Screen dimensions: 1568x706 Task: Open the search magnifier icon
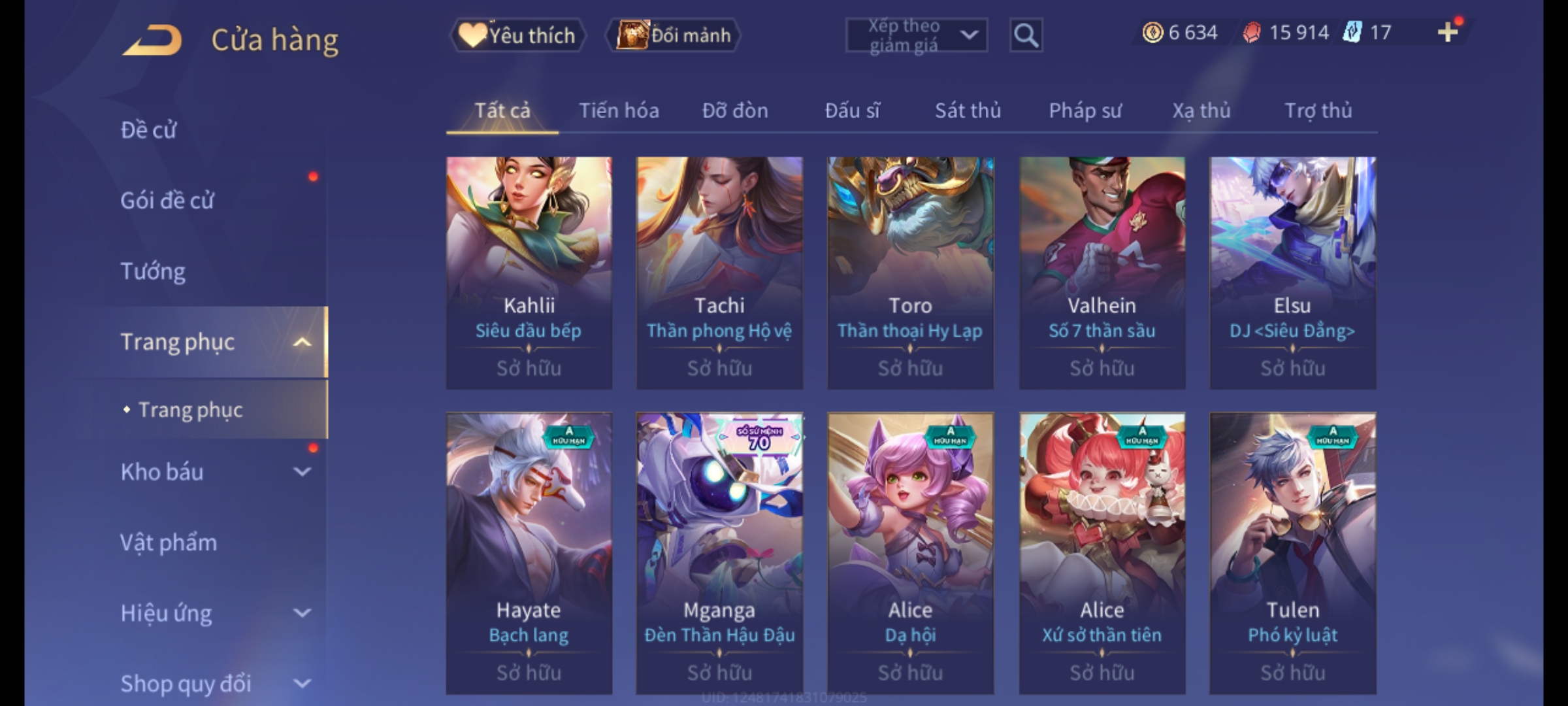coord(1026,35)
